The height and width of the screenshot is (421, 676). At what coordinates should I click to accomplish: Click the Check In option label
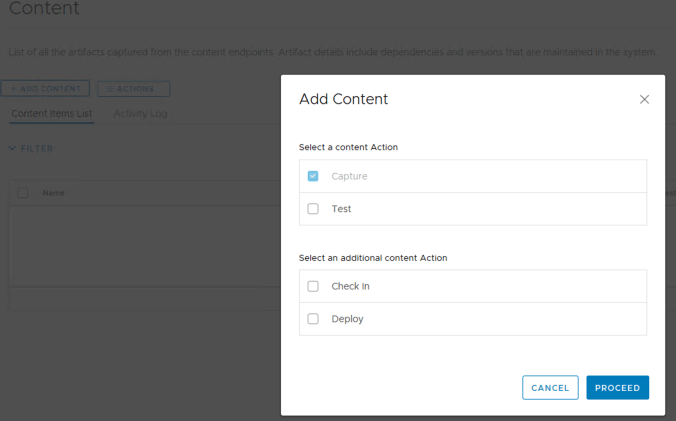(350, 286)
